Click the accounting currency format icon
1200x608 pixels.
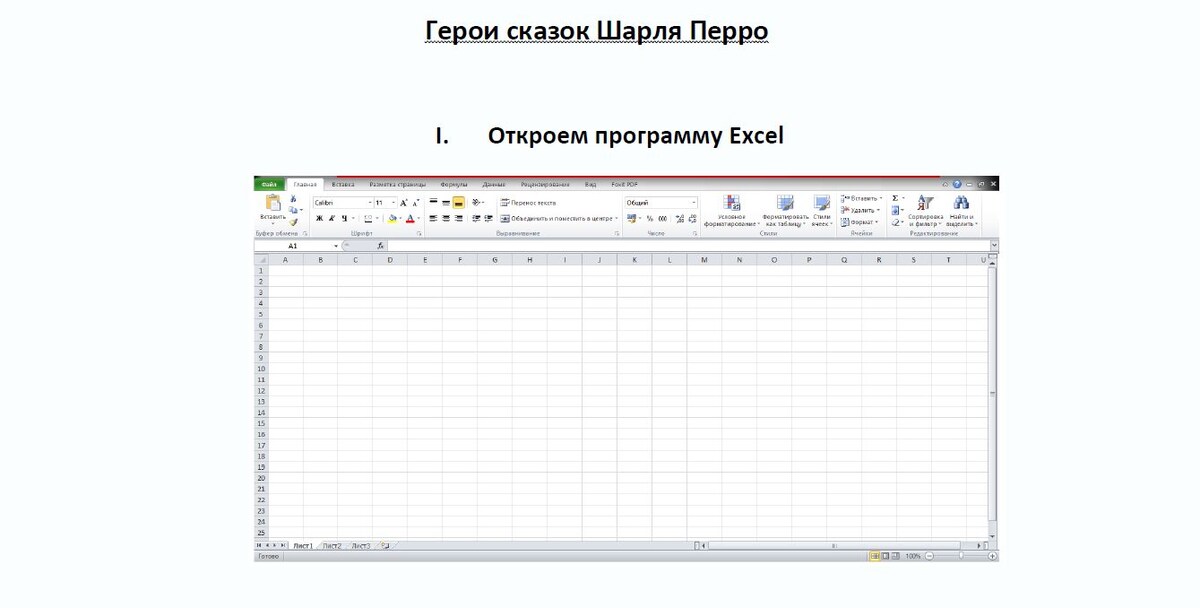point(632,218)
